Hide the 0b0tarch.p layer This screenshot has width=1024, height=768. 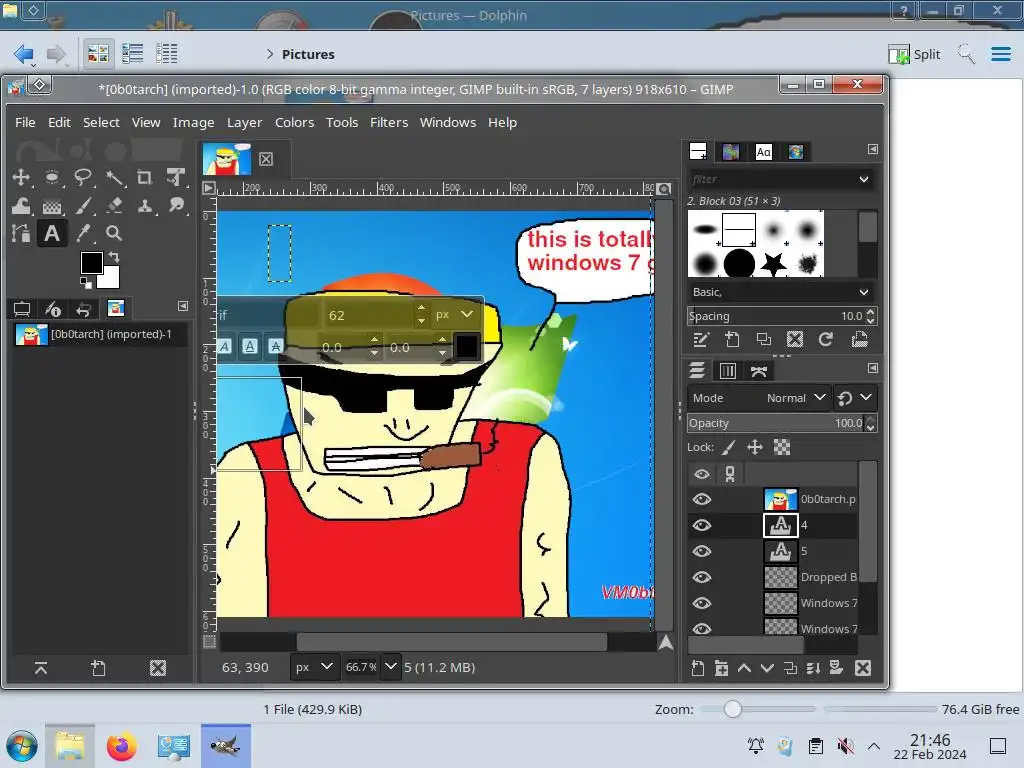(702, 500)
